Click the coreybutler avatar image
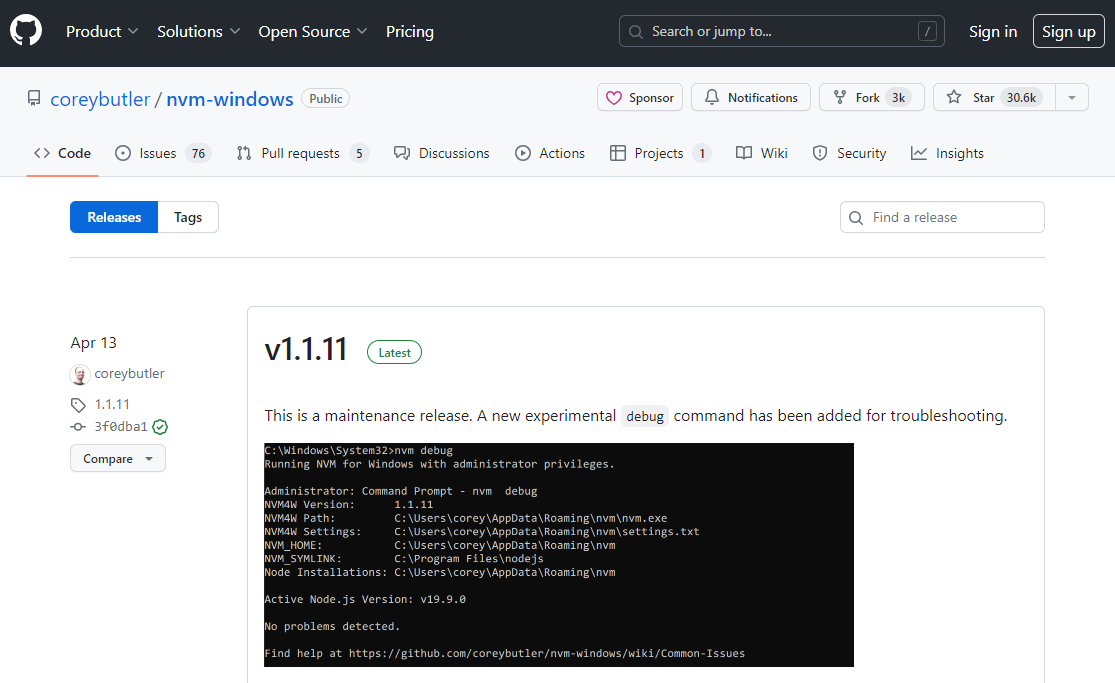This screenshot has width=1115, height=683. (x=80, y=374)
